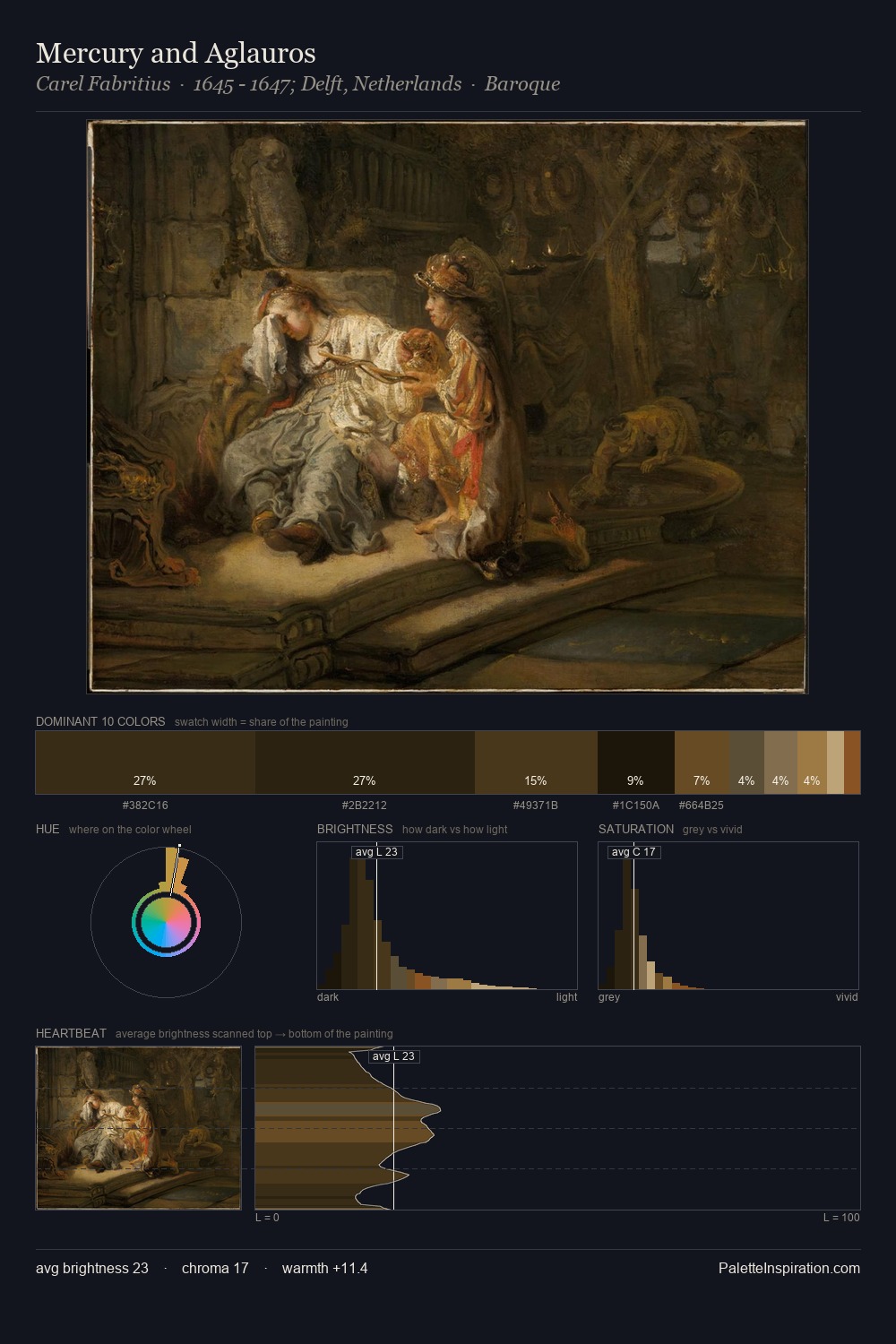Click the 'how dark vs how light' caption

coord(455,830)
